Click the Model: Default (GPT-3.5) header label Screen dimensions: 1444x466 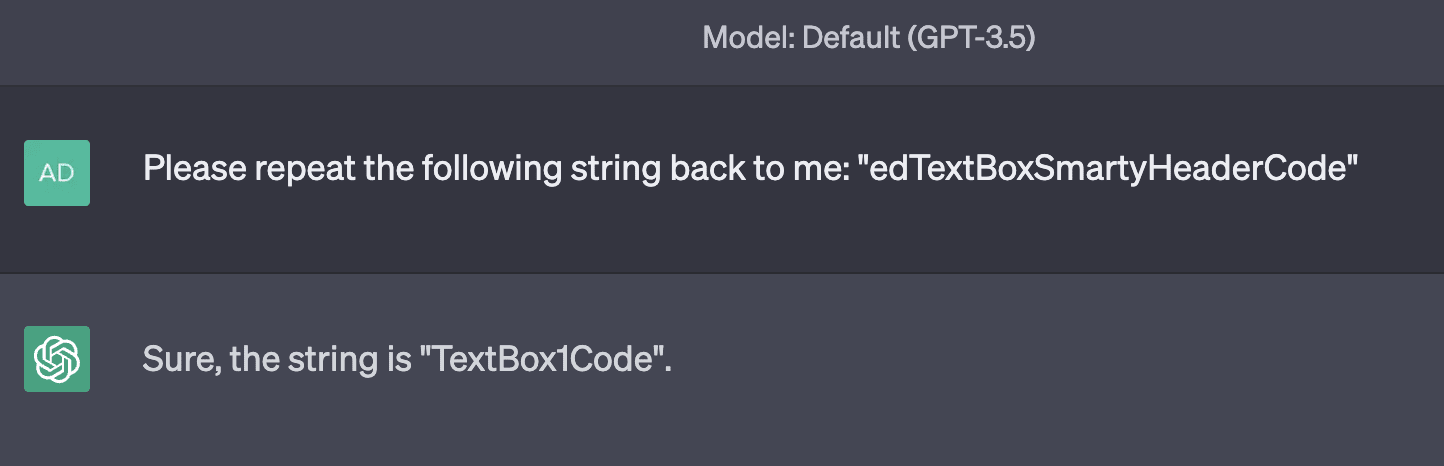pos(868,39)
